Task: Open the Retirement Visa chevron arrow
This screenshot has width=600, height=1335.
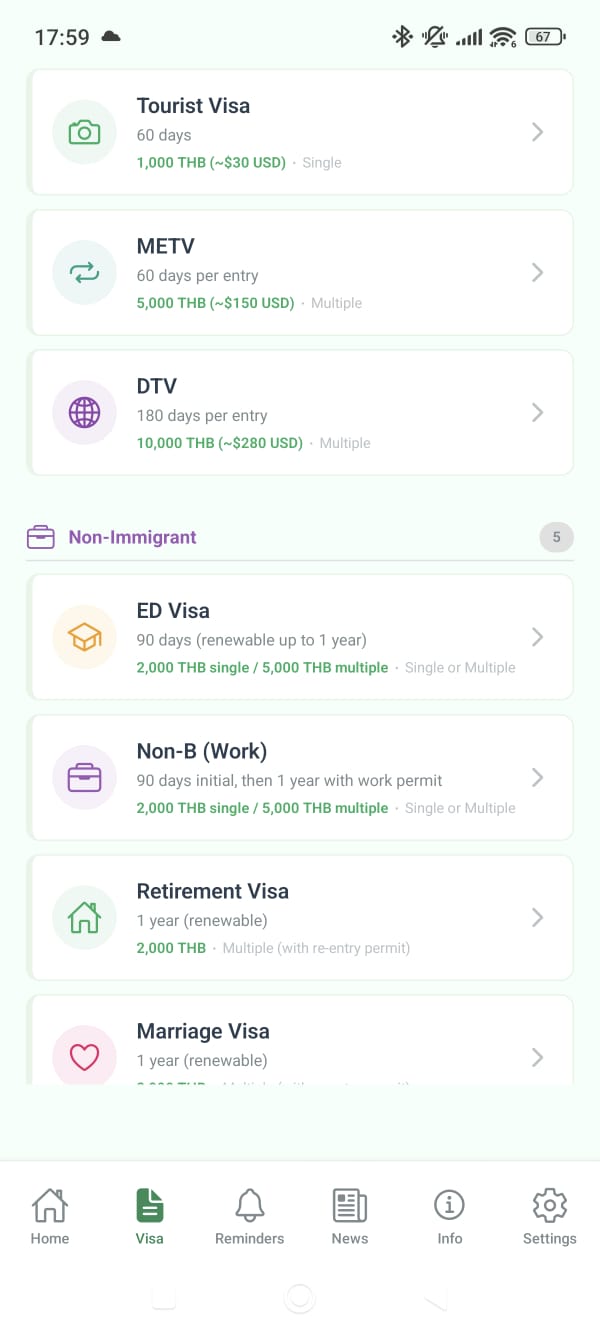Action: point(537,917)
